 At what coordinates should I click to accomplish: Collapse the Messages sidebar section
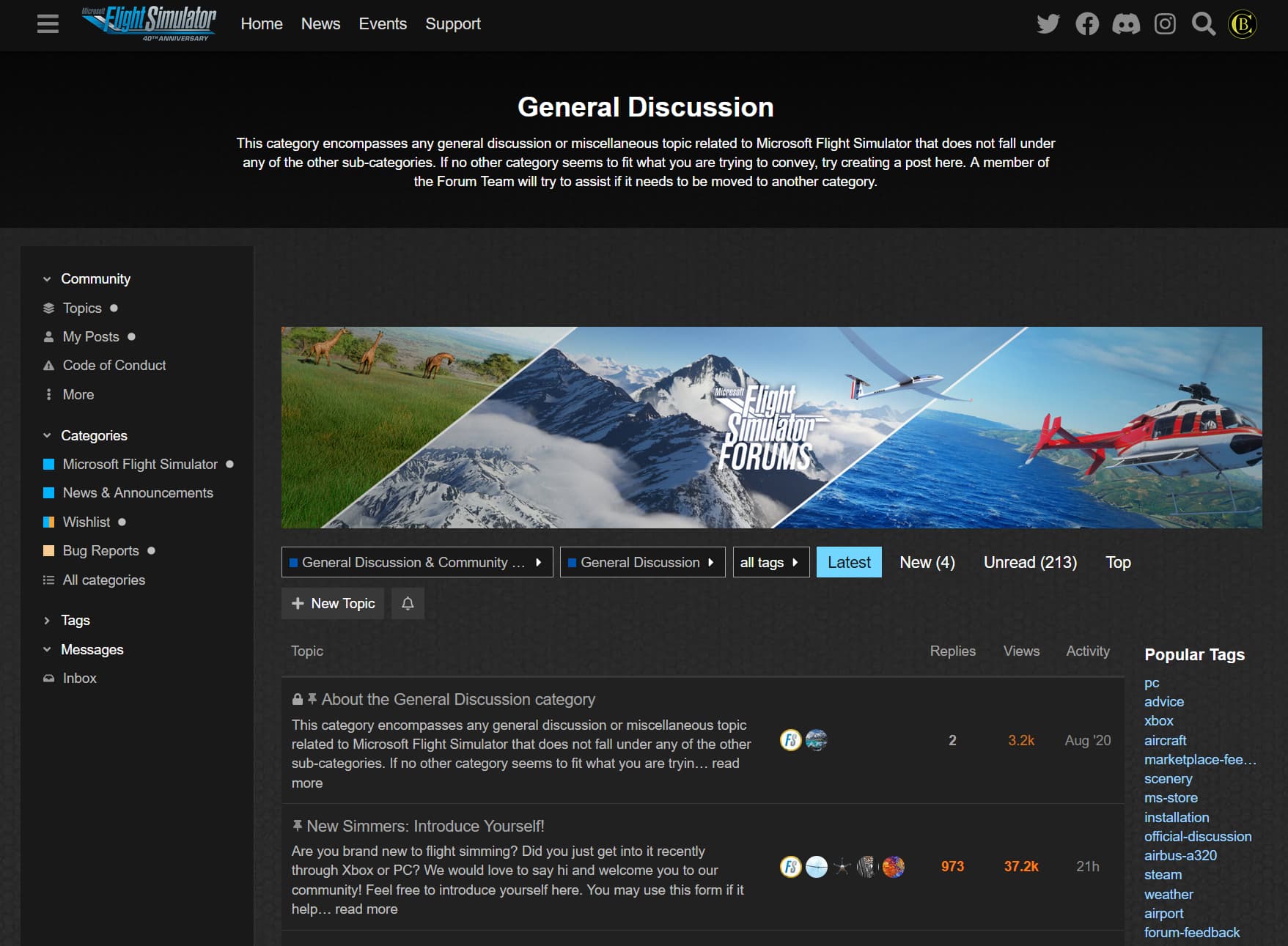click(47, 649)
